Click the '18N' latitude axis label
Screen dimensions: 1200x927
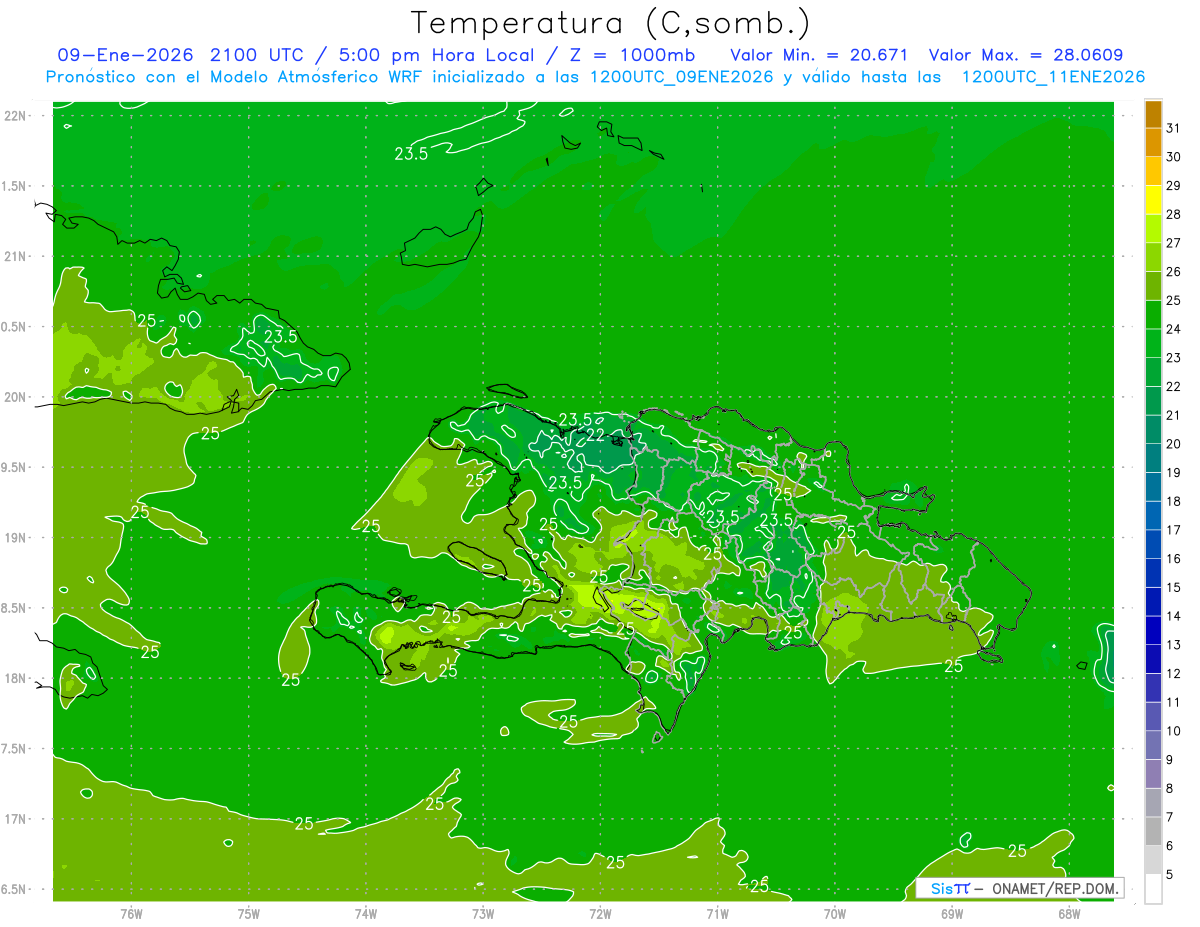pyautogui.click(x=16, y=679)
